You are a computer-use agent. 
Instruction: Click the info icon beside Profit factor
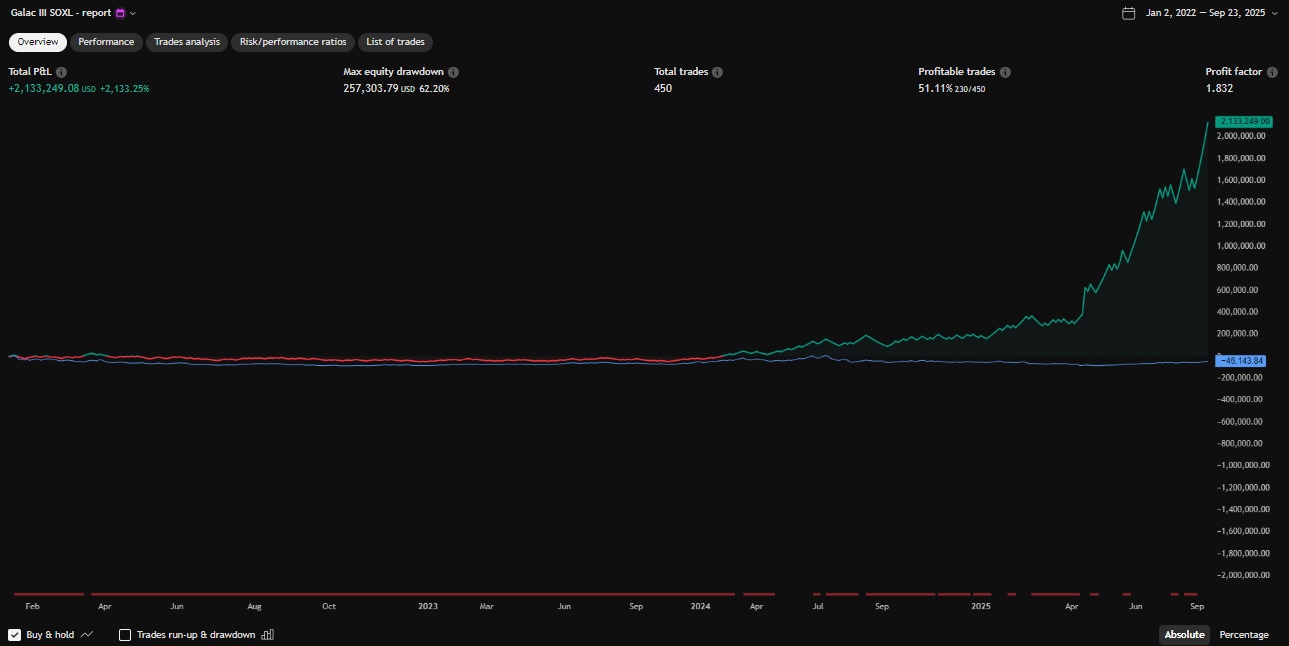click(1272, 72)
